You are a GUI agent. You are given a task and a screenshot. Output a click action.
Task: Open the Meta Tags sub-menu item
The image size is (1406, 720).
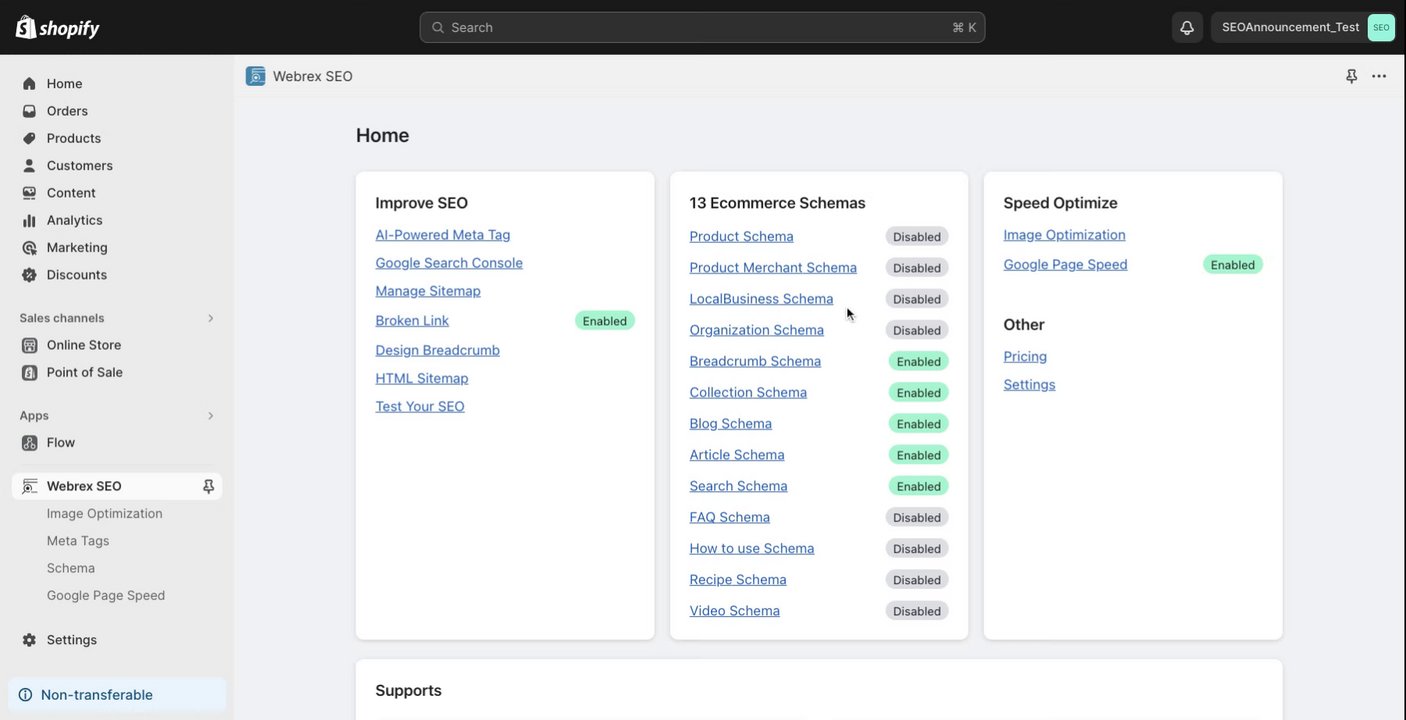click(78, 541)
